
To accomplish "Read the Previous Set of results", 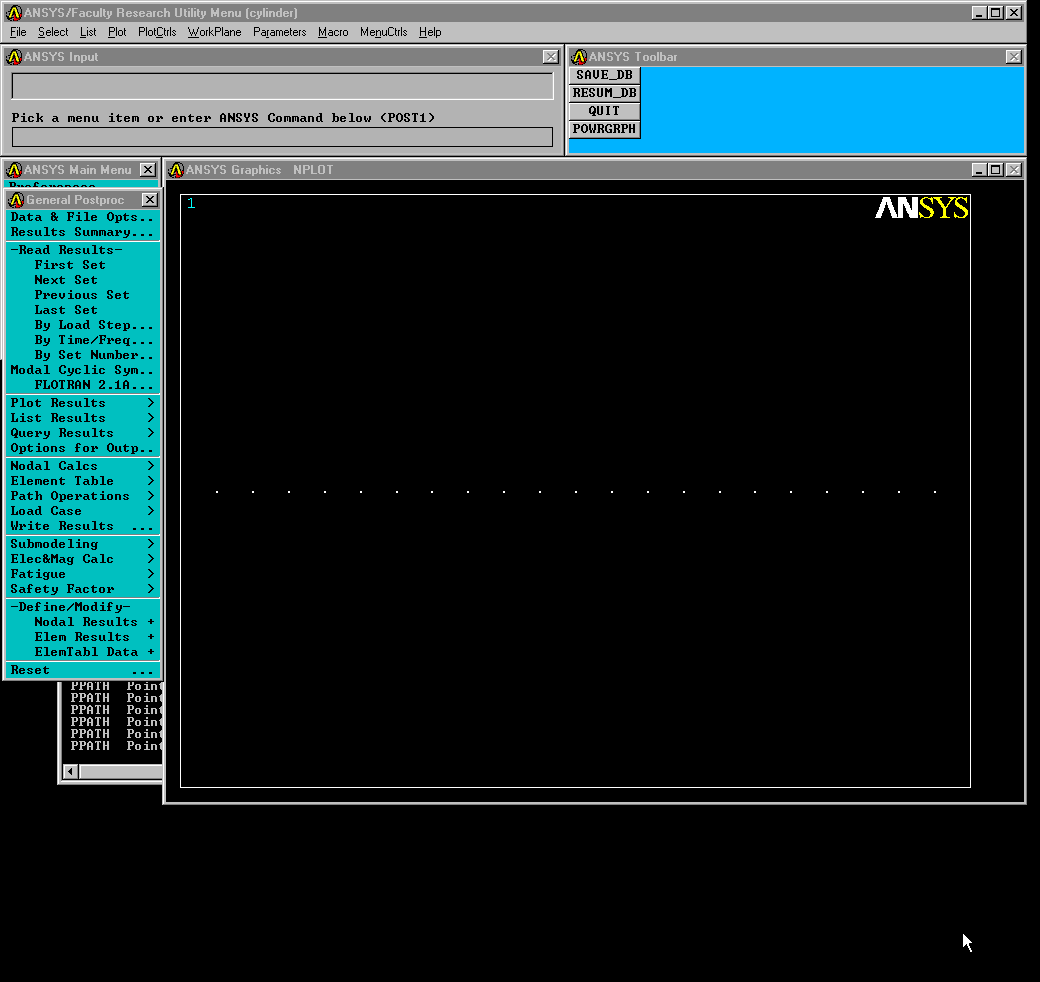I will [82, 294].
